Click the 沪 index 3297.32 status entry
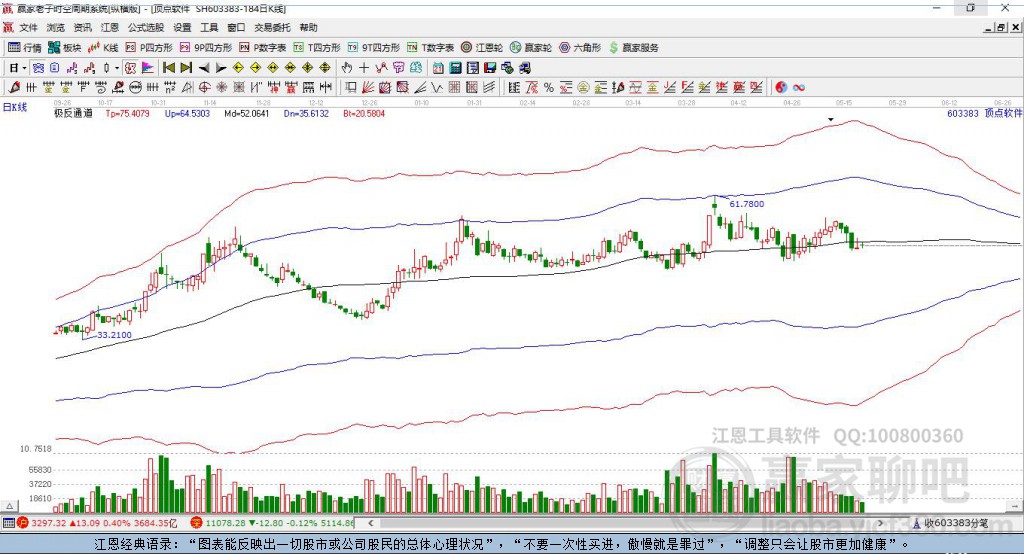Viewport: 1024px width, 554px height. (97, 523)
